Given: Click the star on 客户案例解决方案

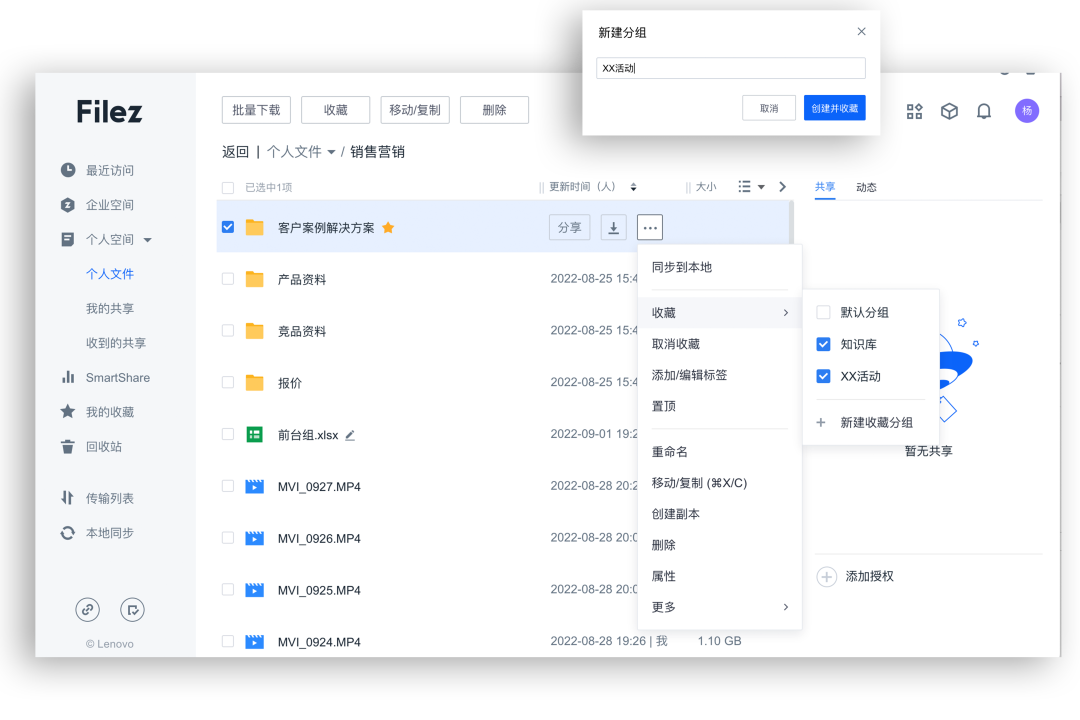Looking at the screenshot, I should (388, 227).
